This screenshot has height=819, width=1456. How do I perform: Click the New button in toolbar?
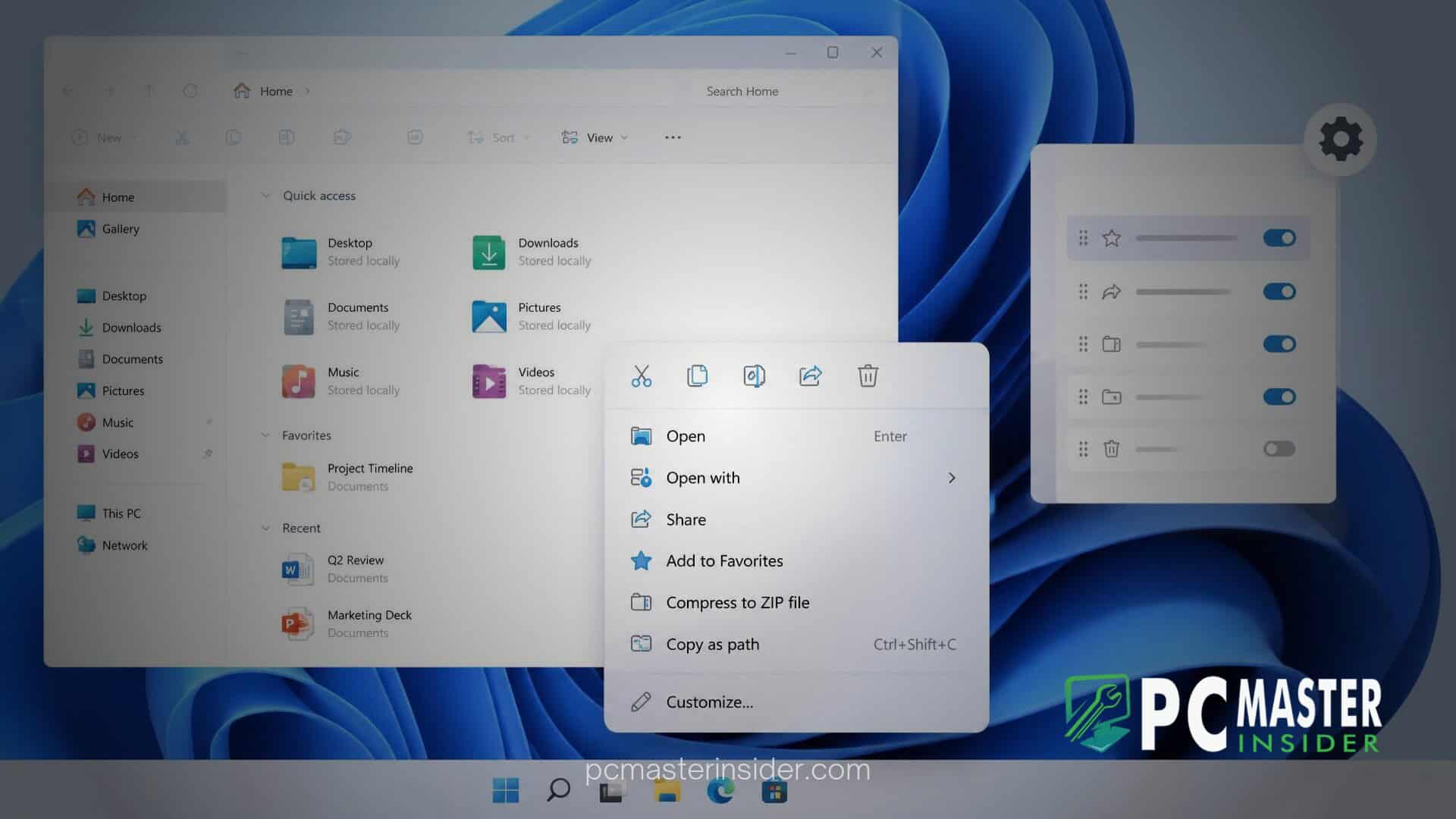105,137
